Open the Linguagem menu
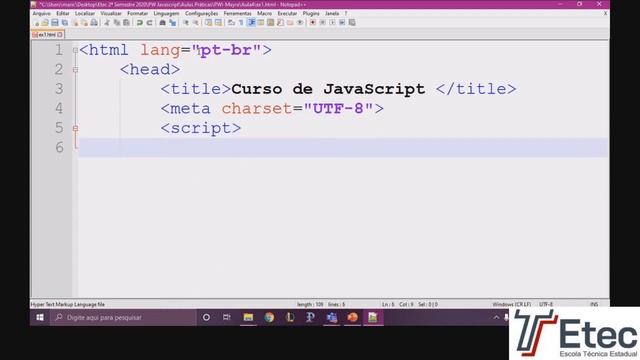The height and width of the screenshot is (360, 640). (x=167, y=13)
